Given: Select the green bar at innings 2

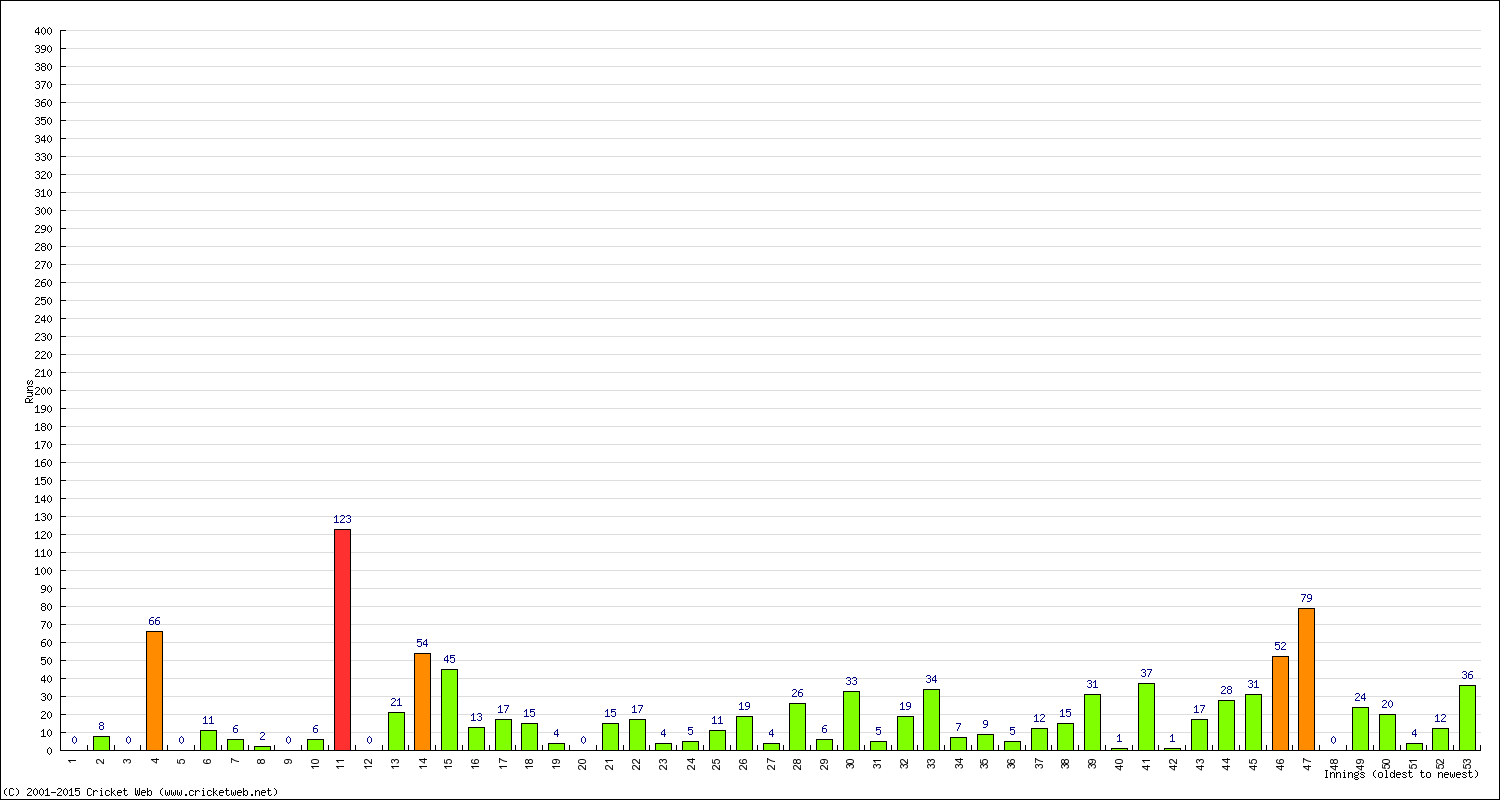Looking at the screenshot, I should point(101,743).
